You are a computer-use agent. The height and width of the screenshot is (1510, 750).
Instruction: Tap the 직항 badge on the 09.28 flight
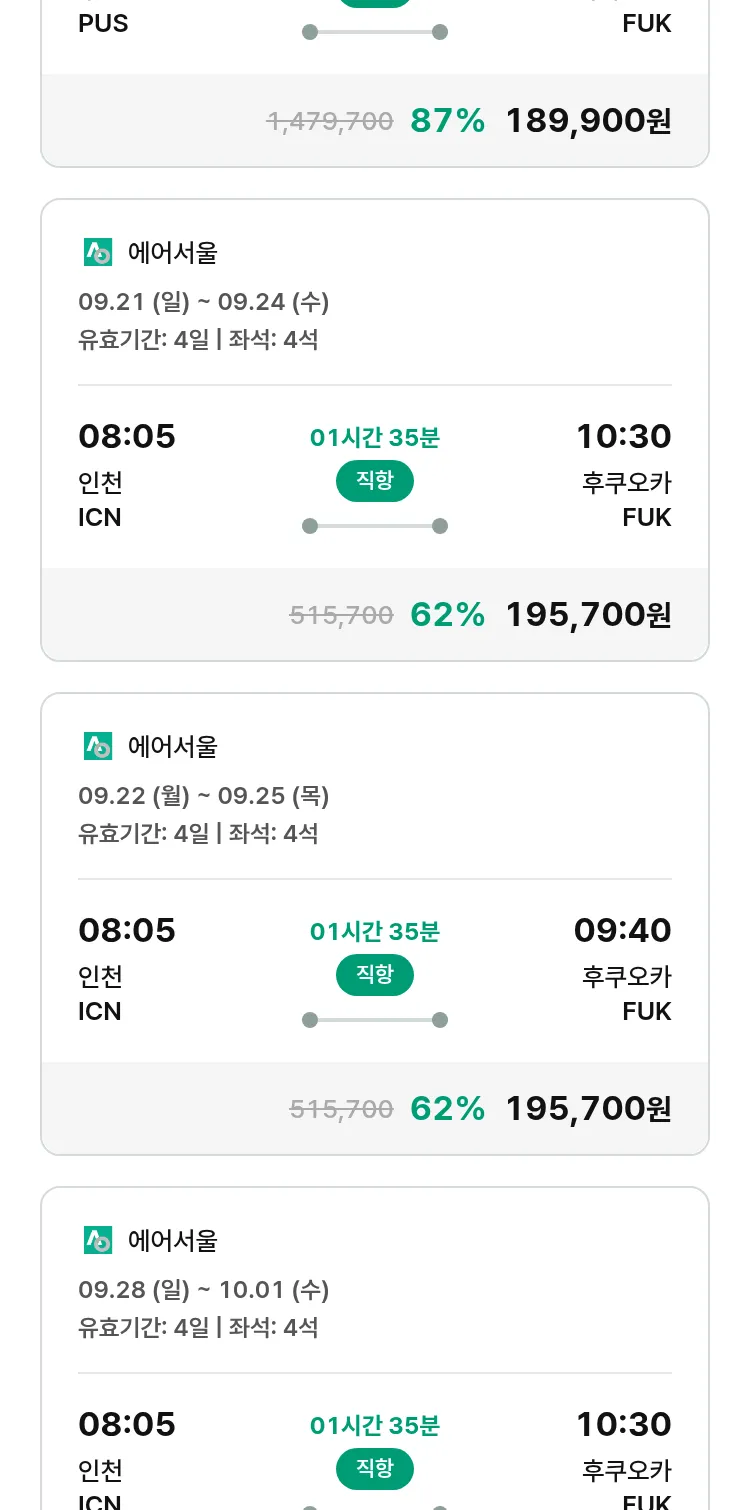click(x=374, y=1469)
